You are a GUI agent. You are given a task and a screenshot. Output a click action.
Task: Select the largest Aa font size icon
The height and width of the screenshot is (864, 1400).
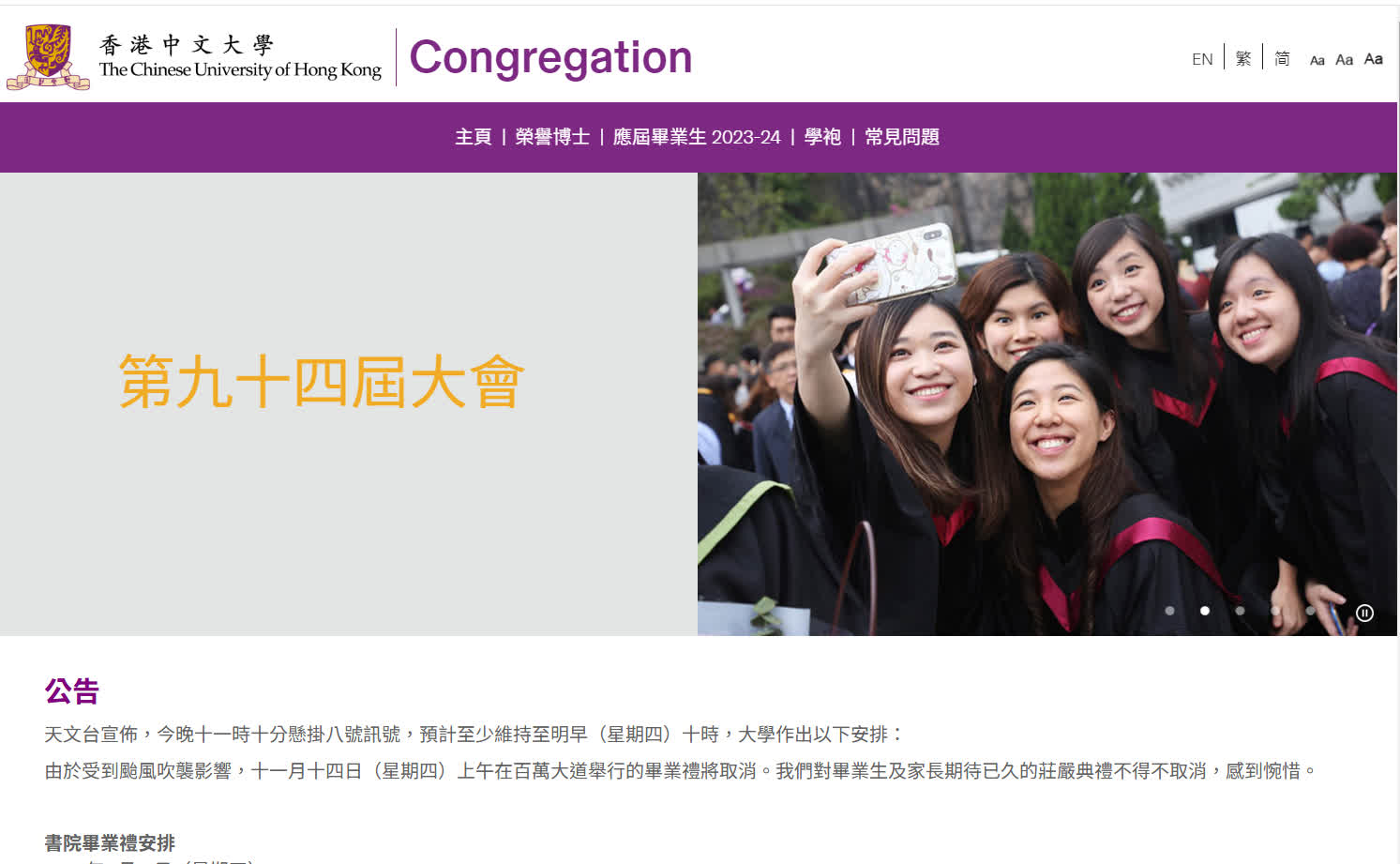1373,58
